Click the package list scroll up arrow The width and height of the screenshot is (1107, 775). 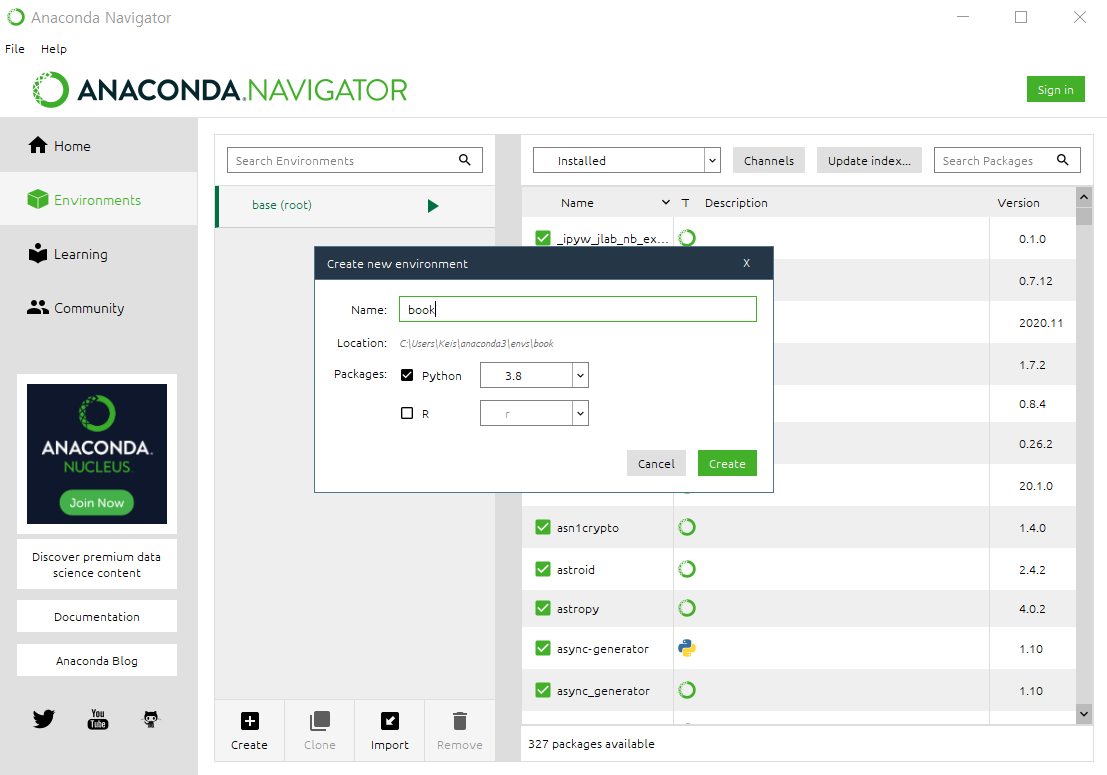pos(1084,197)
